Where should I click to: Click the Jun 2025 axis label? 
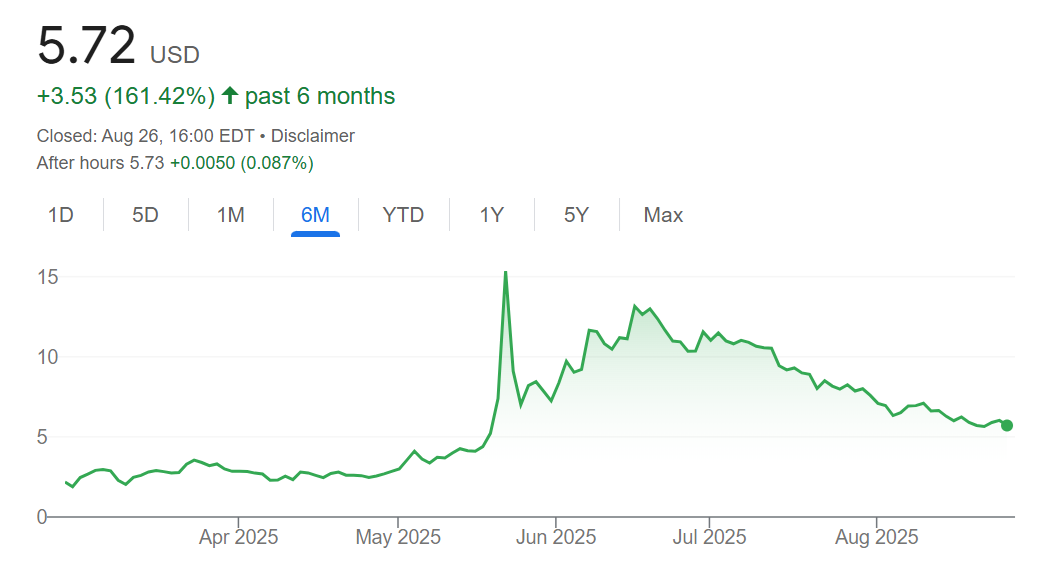(556, 537)
